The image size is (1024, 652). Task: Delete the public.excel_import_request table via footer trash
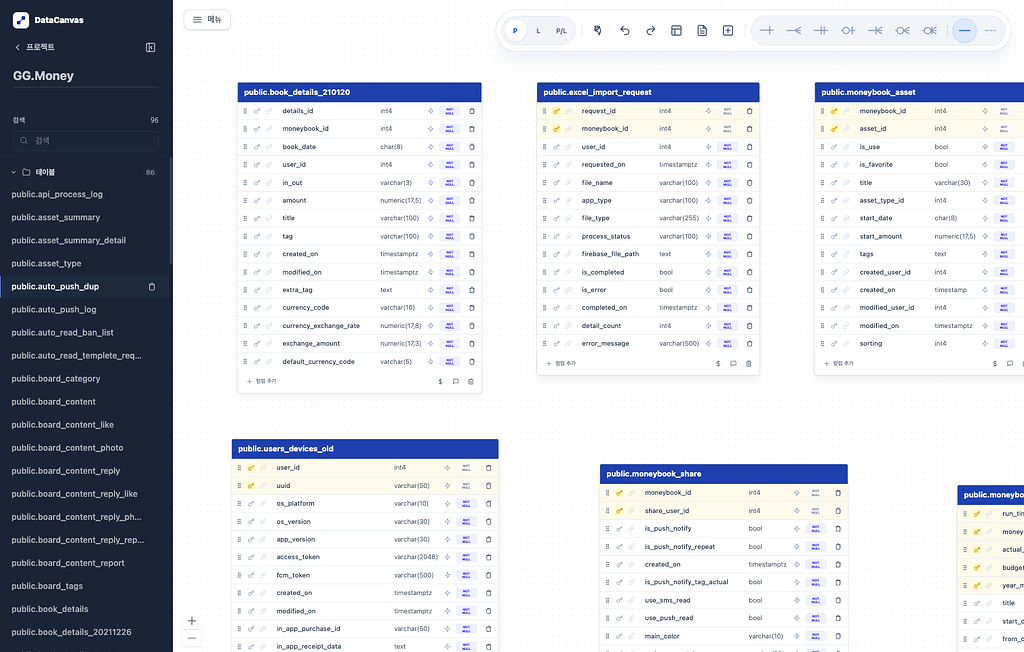click(x=749, y=363)
